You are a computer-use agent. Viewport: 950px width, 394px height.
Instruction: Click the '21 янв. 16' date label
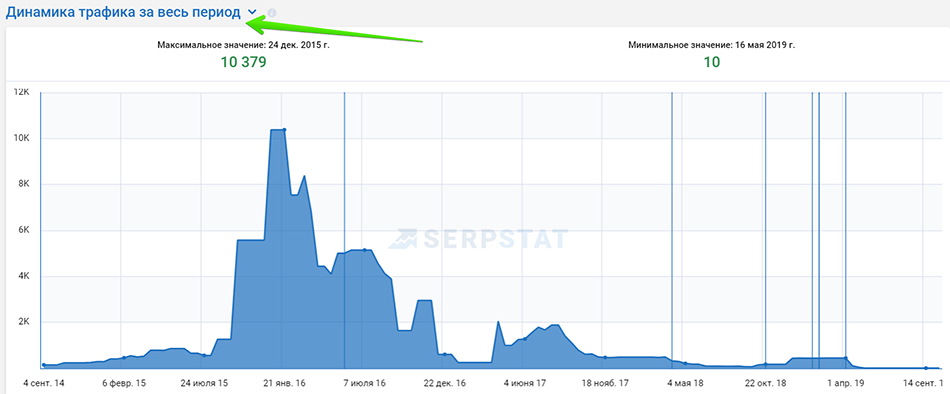pos(284,384)
